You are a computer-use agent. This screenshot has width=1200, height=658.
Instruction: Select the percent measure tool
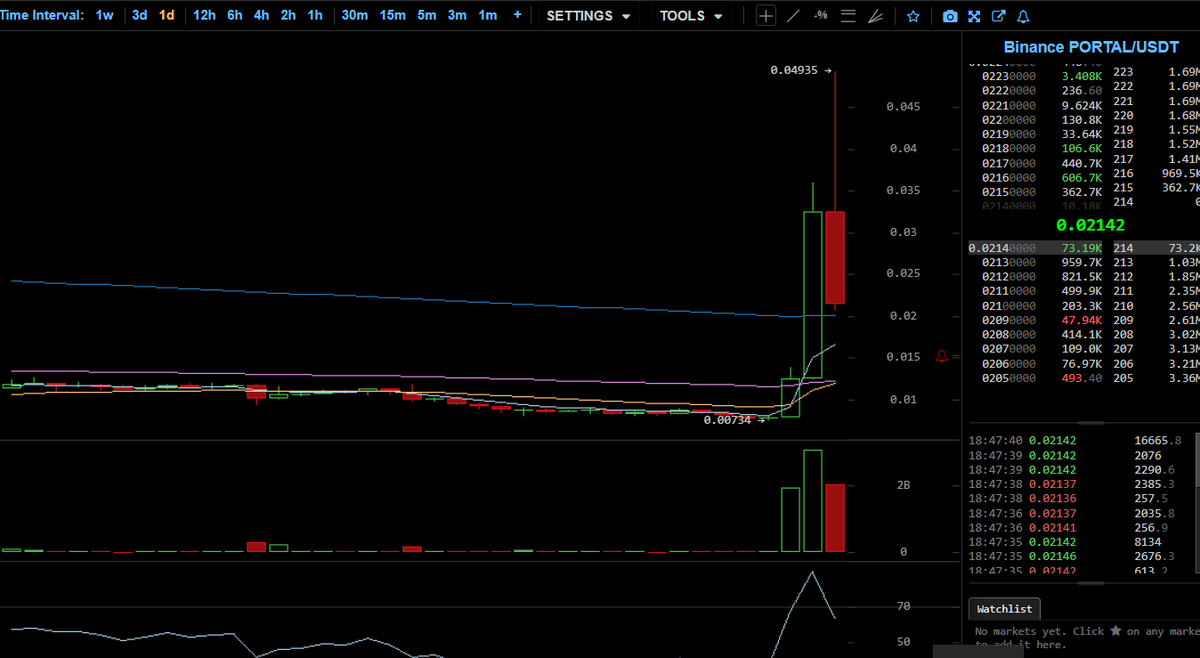820,16
